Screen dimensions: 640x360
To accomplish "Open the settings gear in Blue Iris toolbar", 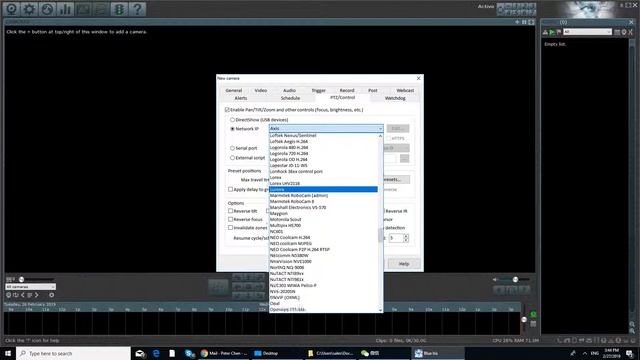I will tap(29, 9).
